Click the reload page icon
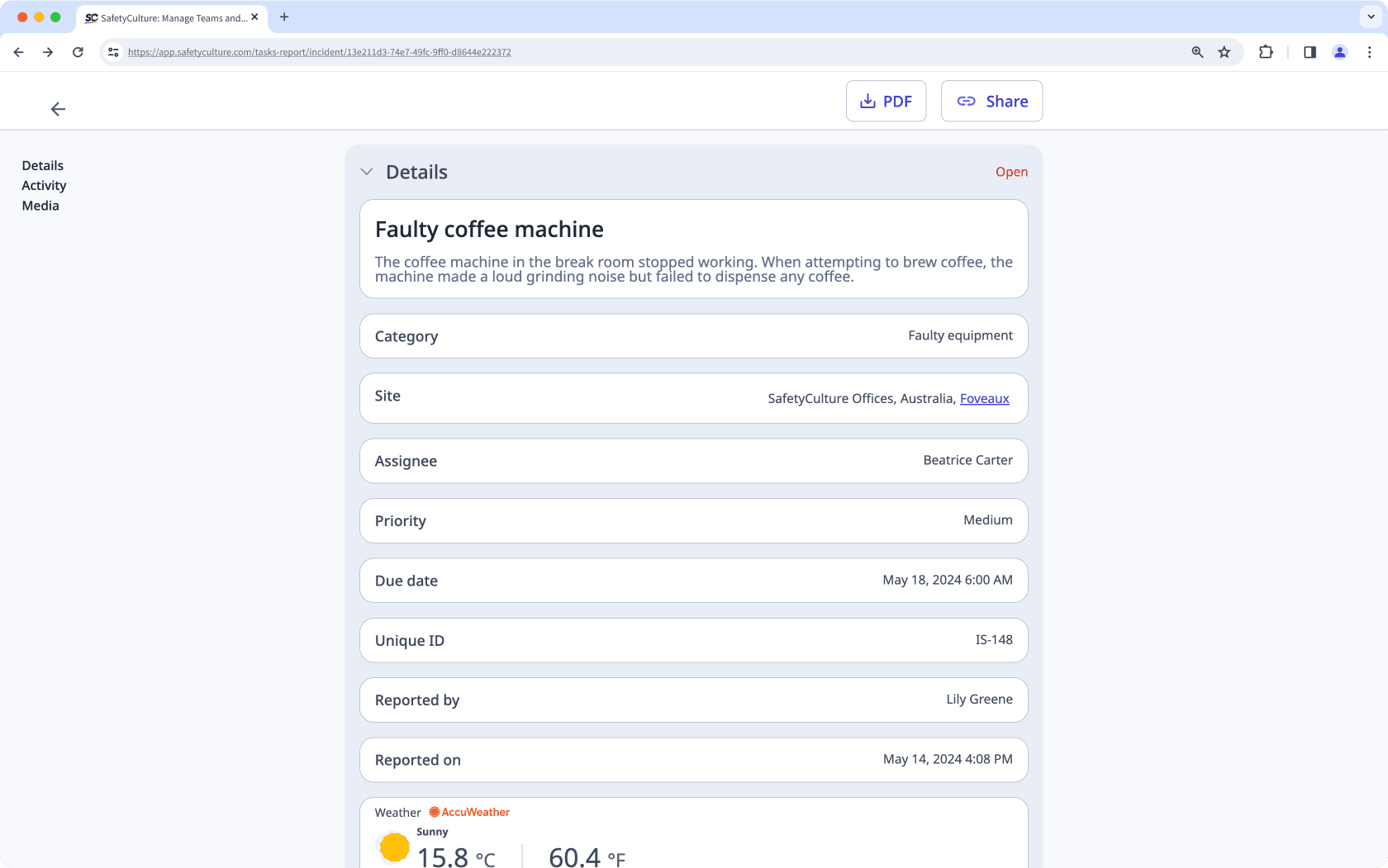Image resolution: width=1388 pixels, height=868 pixels. (x=78, y=51)
